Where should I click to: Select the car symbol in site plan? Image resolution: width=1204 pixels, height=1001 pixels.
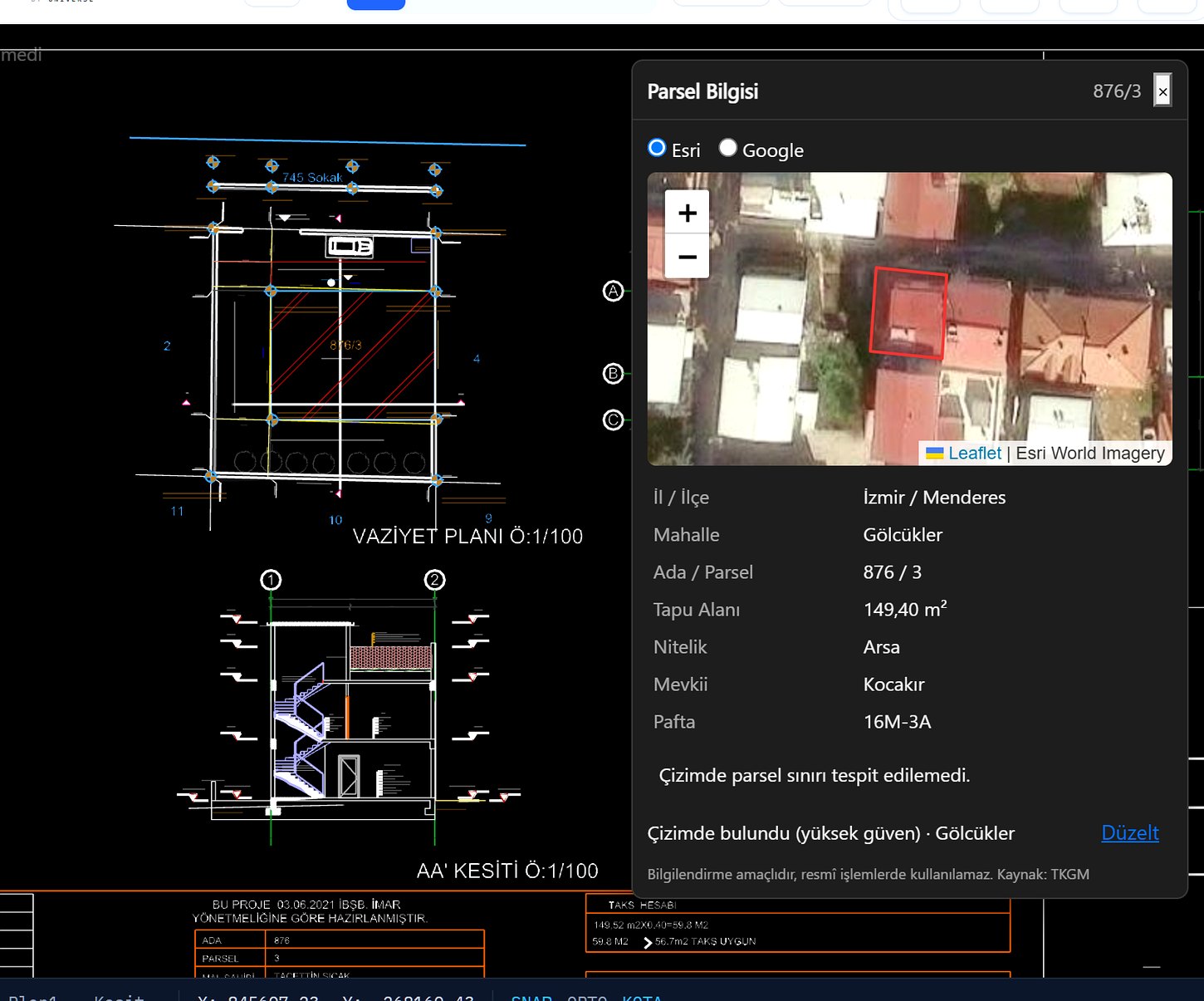coord(350,246)
